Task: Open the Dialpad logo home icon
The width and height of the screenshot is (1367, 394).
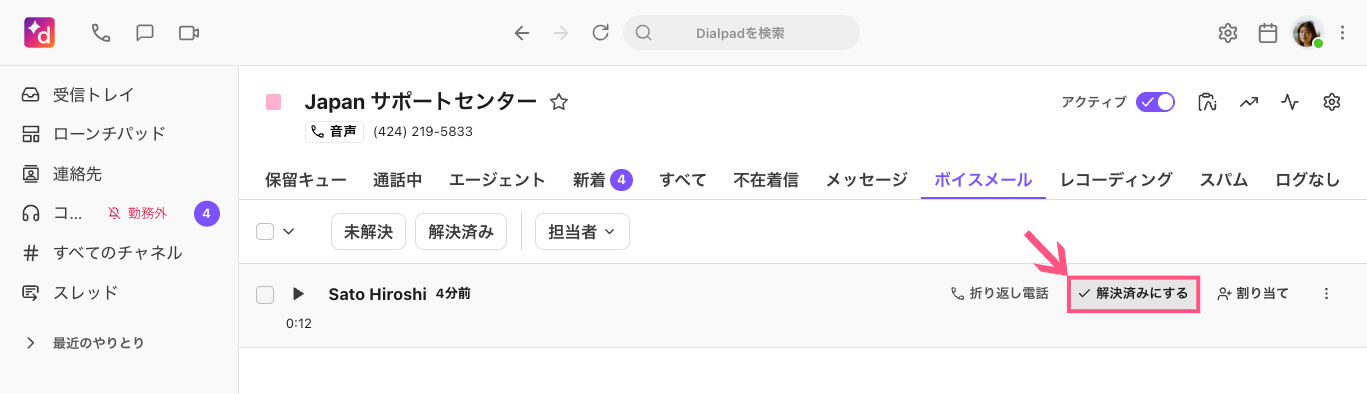Action: 40,33
